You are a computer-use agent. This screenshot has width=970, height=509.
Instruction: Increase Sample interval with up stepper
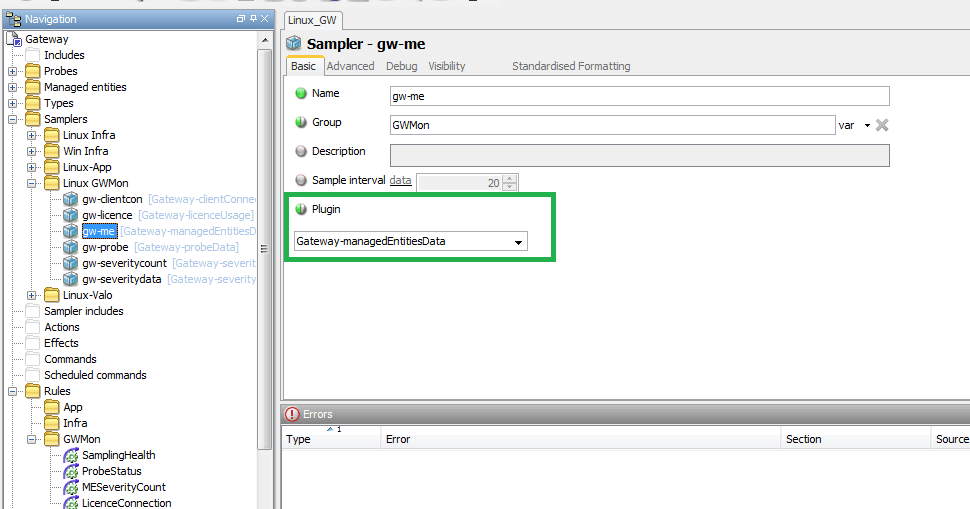pos(510,178)
